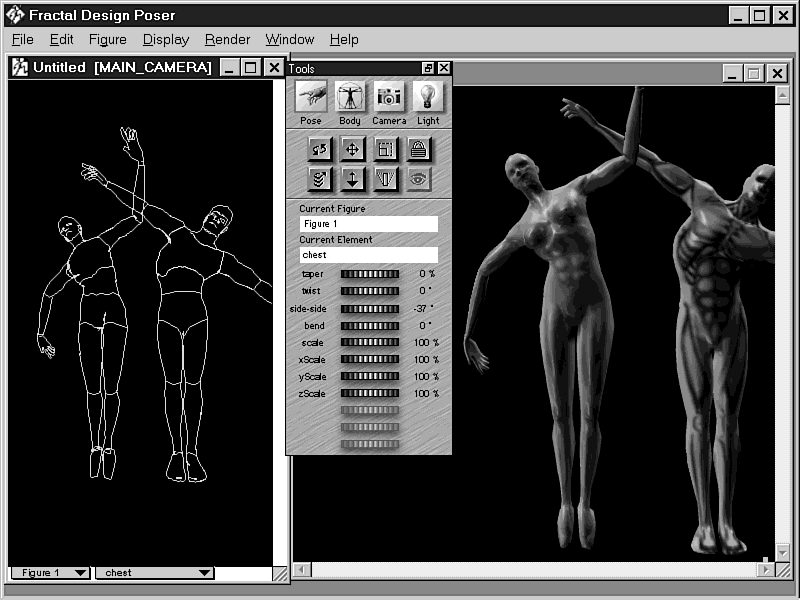Open the Render menu
This screenshot has width=800, height=600.
point(227,40)
